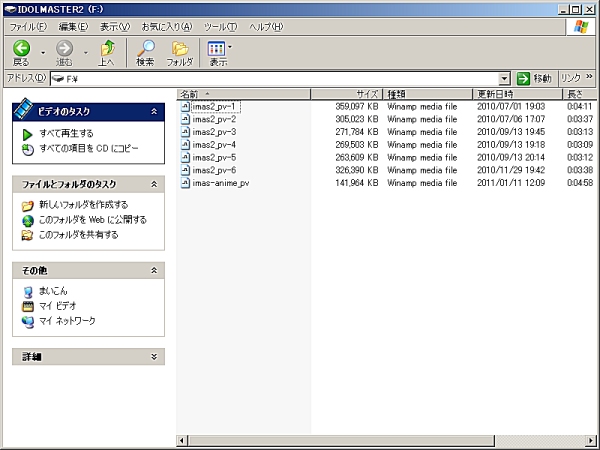Image resolution: width=600 pixels, height=450 pixels.
Task: Click the horizontal scrollbar left arrow
Action: click(182, 440)
